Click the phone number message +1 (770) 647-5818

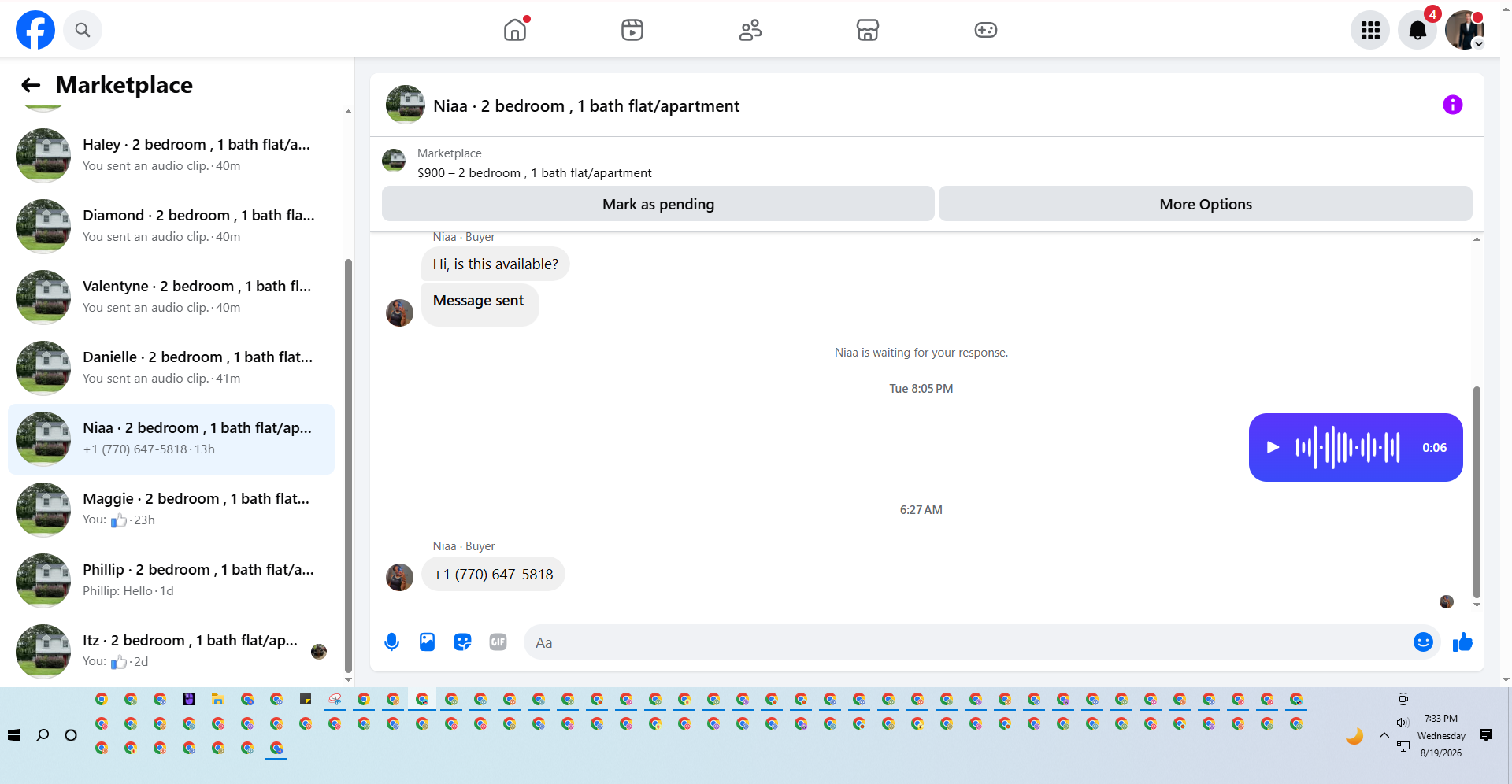493,575
